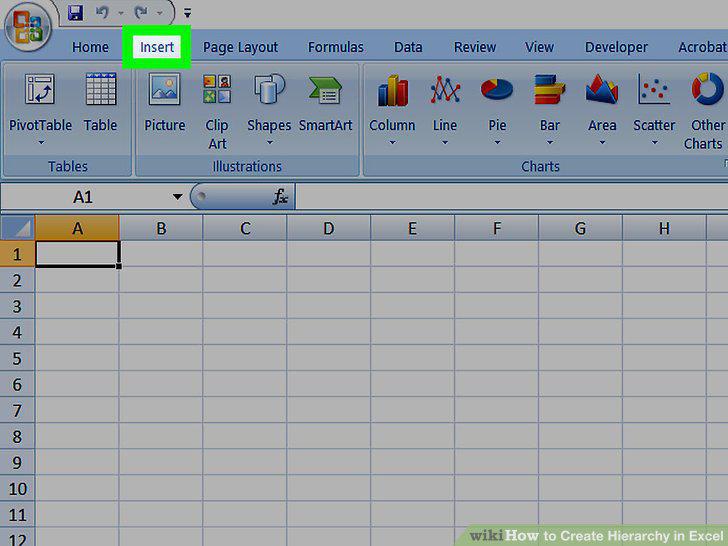The image size is (728, 546).
Task: Open the Name Box dropdown arrow
Action: [177, 197]
